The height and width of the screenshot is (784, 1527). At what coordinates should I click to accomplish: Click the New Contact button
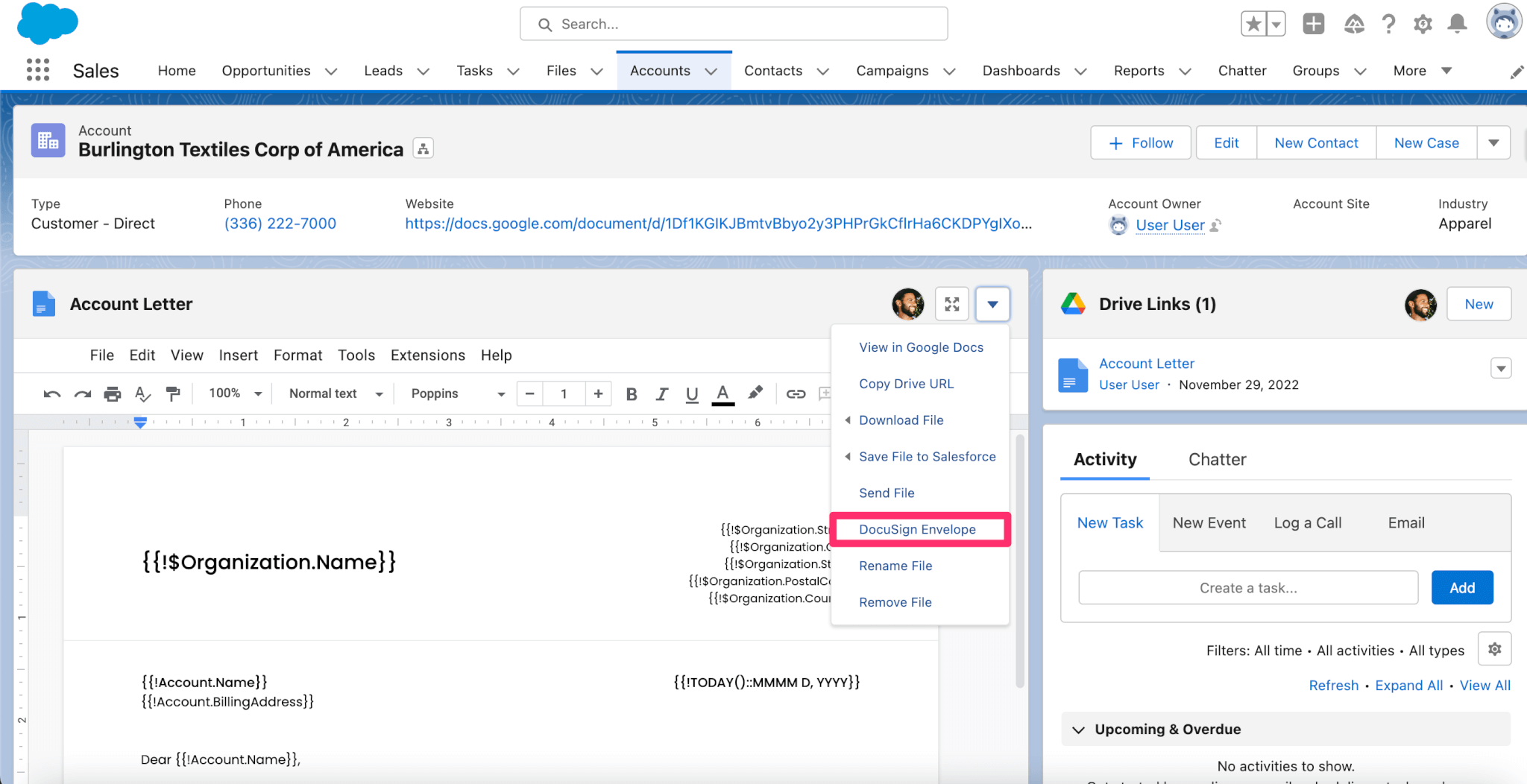point(1316,143)
